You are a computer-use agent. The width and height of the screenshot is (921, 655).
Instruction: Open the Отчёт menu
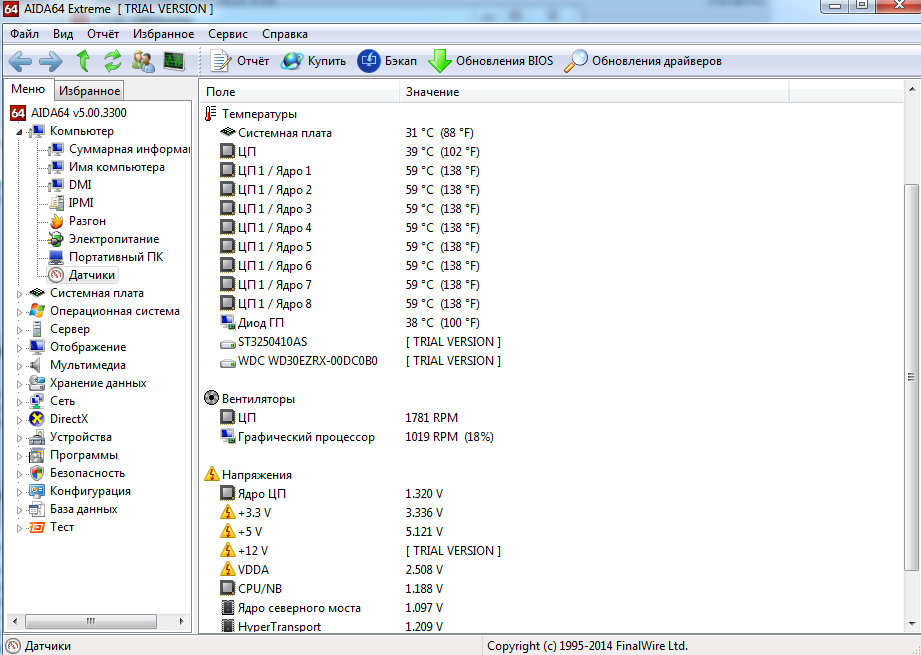point(103,34)
